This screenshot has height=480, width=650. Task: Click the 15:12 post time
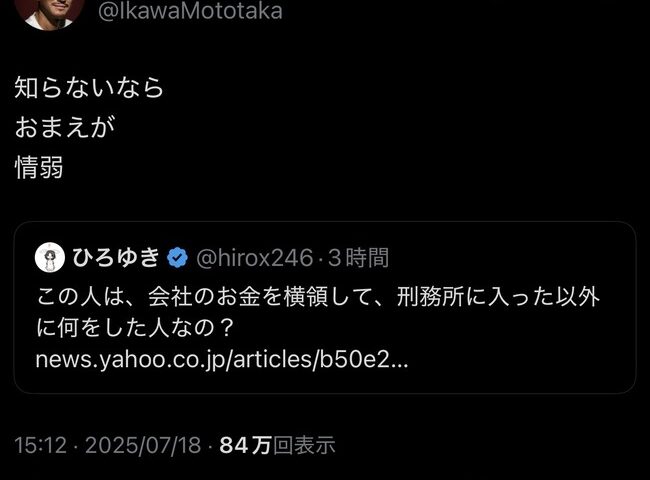coord(41,445)
